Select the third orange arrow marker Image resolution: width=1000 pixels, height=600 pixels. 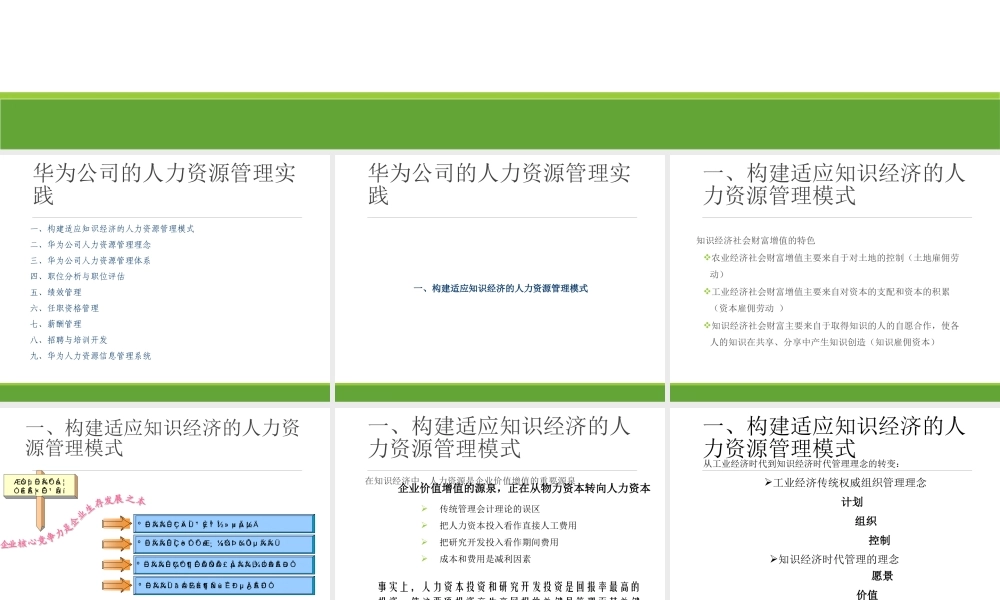pos(116,564)
